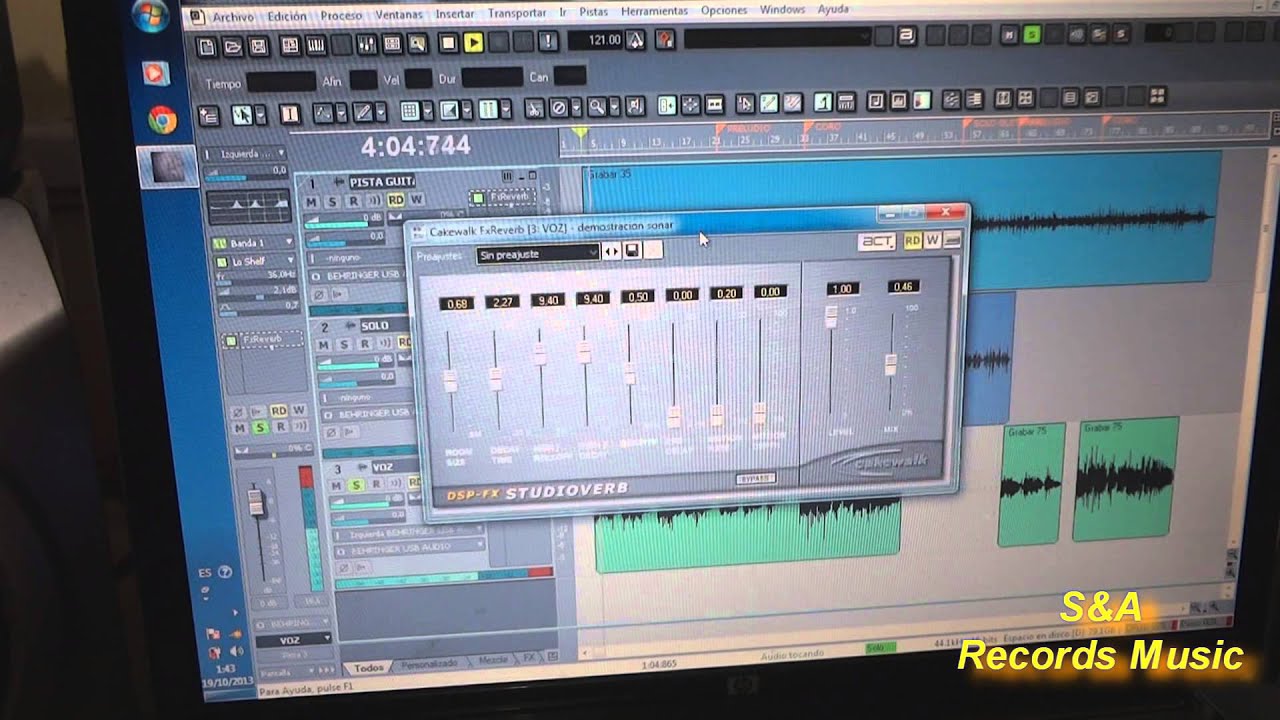Expand the Smart tool options arrow
This screenshot has height=720, width=1280.
(x=260, y=115)
